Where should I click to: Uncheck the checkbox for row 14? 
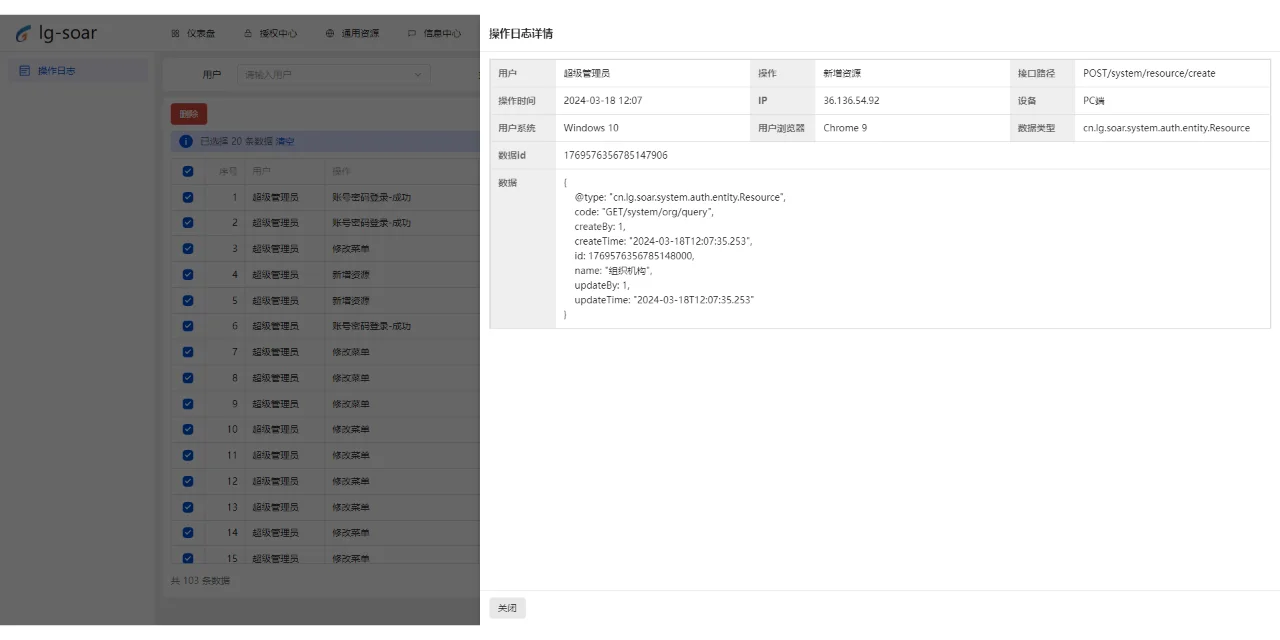[188, 533]
